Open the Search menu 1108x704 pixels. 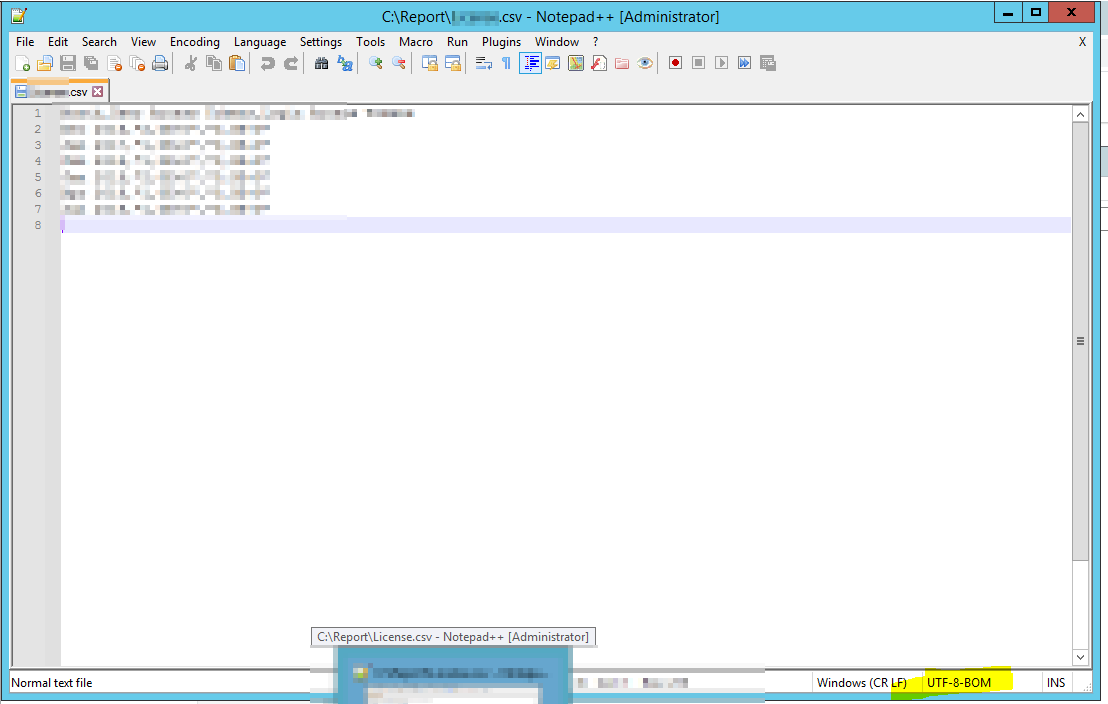pyautogui.click(x=99, y=42)
